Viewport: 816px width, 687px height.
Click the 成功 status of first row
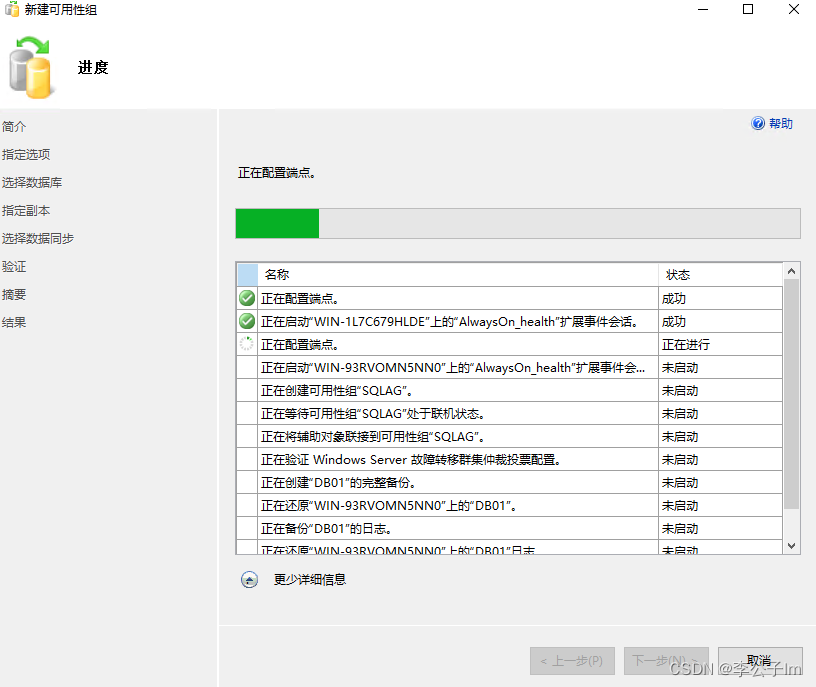(x=720, y=299)
